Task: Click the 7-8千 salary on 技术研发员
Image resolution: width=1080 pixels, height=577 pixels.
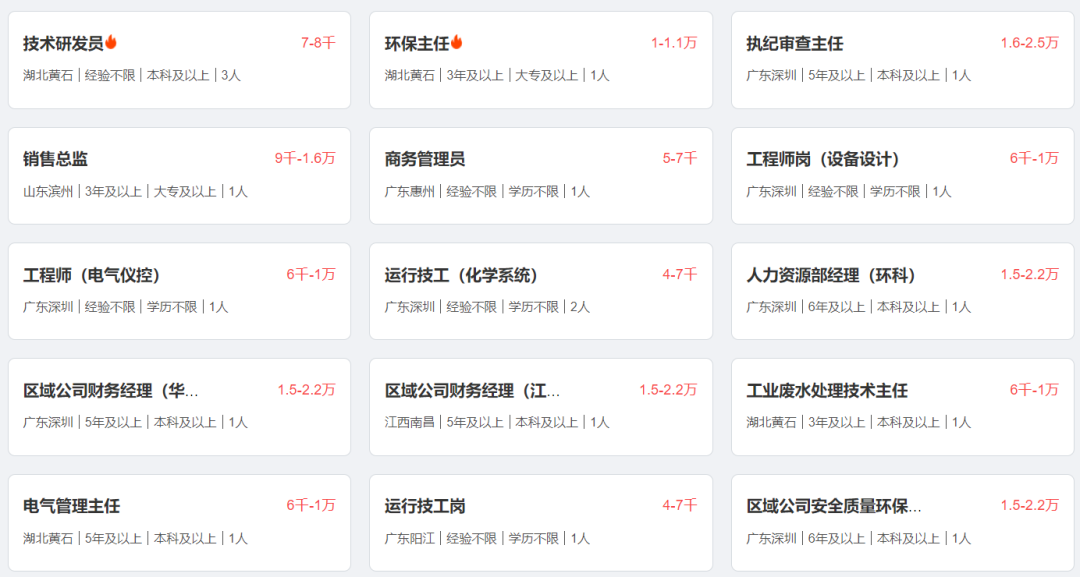Action: (x=318, y=43)
